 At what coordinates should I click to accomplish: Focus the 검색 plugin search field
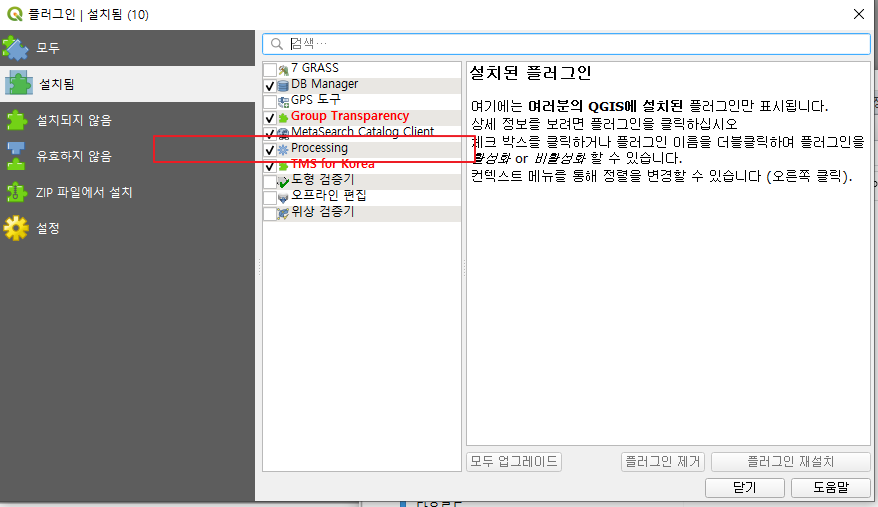tap(566, 44)
